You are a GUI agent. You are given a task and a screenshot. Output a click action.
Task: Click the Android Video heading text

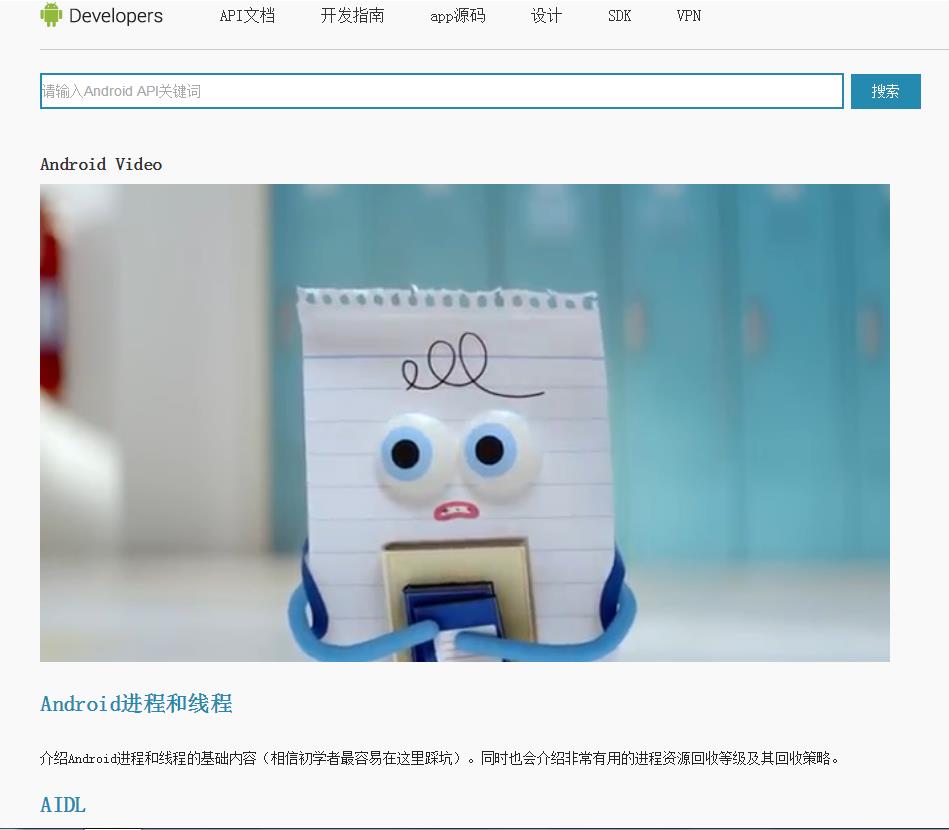coord(101,164)
